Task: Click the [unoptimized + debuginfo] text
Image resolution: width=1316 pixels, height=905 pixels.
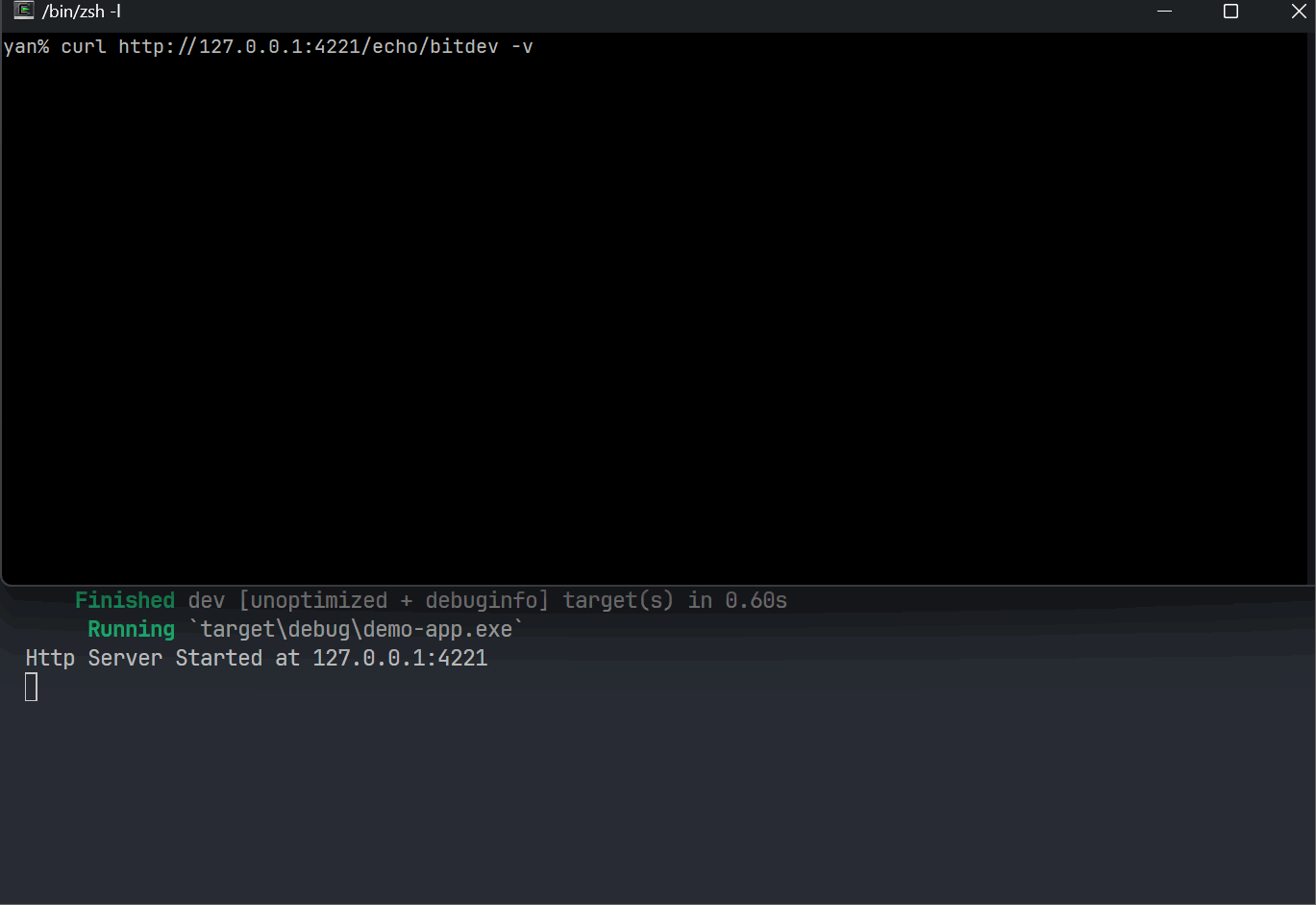Action: (394, 600)
